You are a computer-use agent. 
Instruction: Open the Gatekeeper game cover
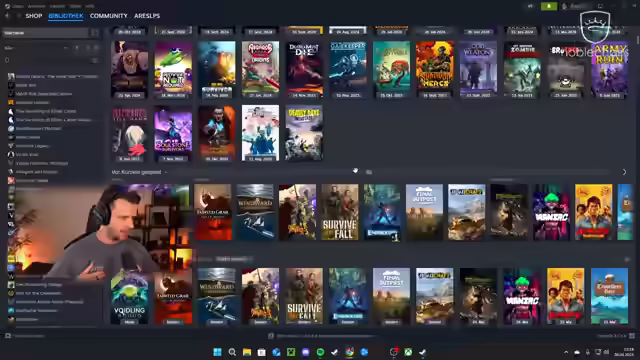pos(347,70)
